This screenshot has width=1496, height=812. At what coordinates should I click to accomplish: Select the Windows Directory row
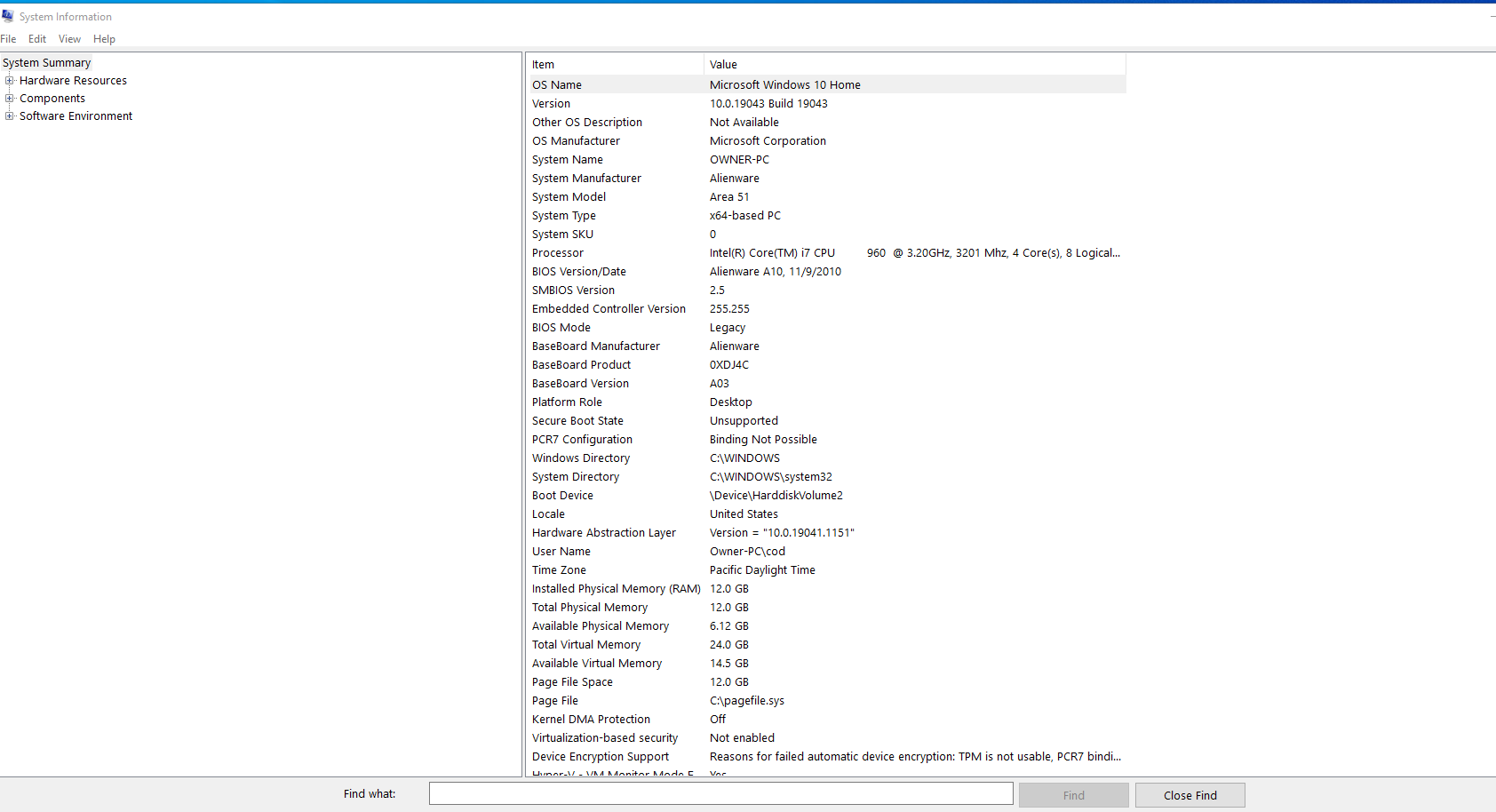pos(827,458)
